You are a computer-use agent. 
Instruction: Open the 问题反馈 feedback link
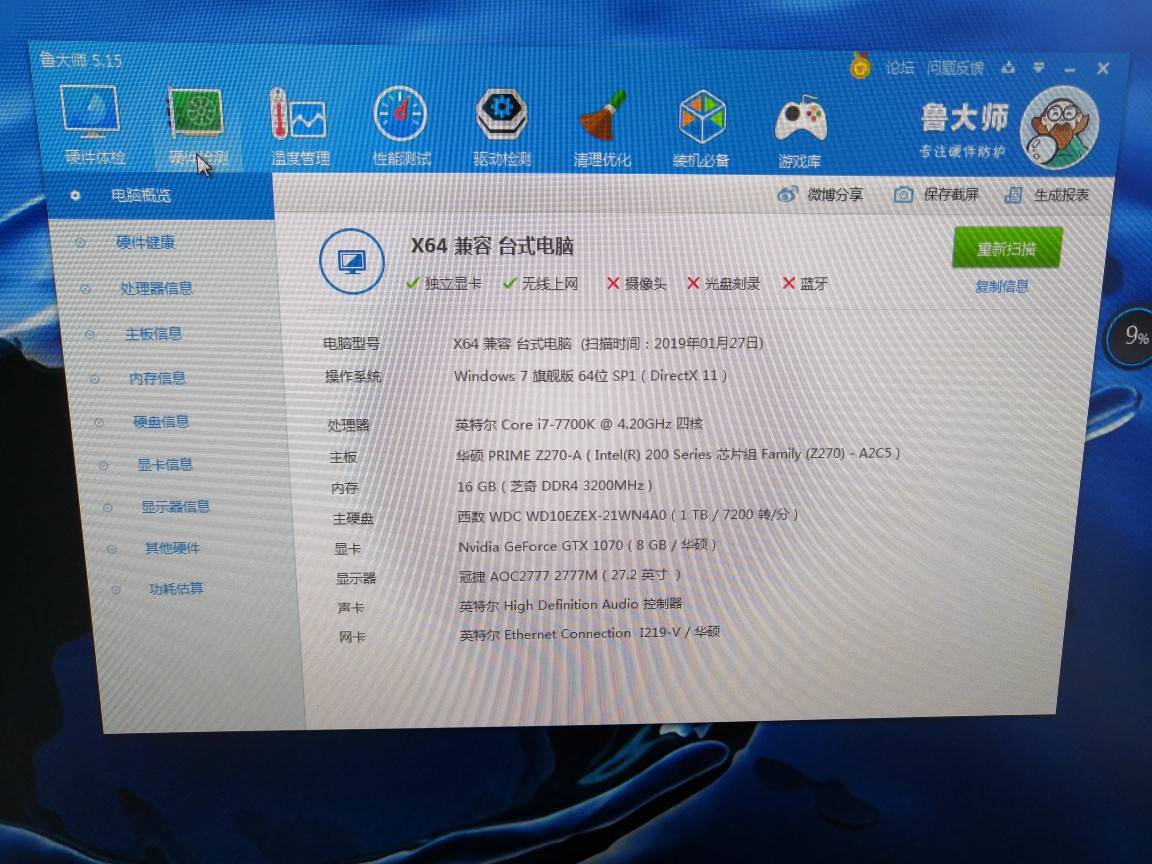pyautogui.click(x=955, y=68)
